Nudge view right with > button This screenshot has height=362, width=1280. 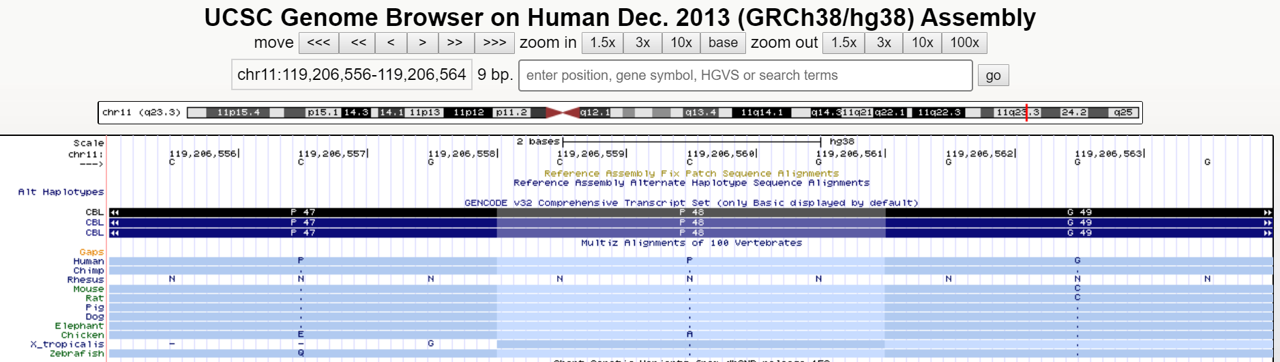[x=423, y=43]
